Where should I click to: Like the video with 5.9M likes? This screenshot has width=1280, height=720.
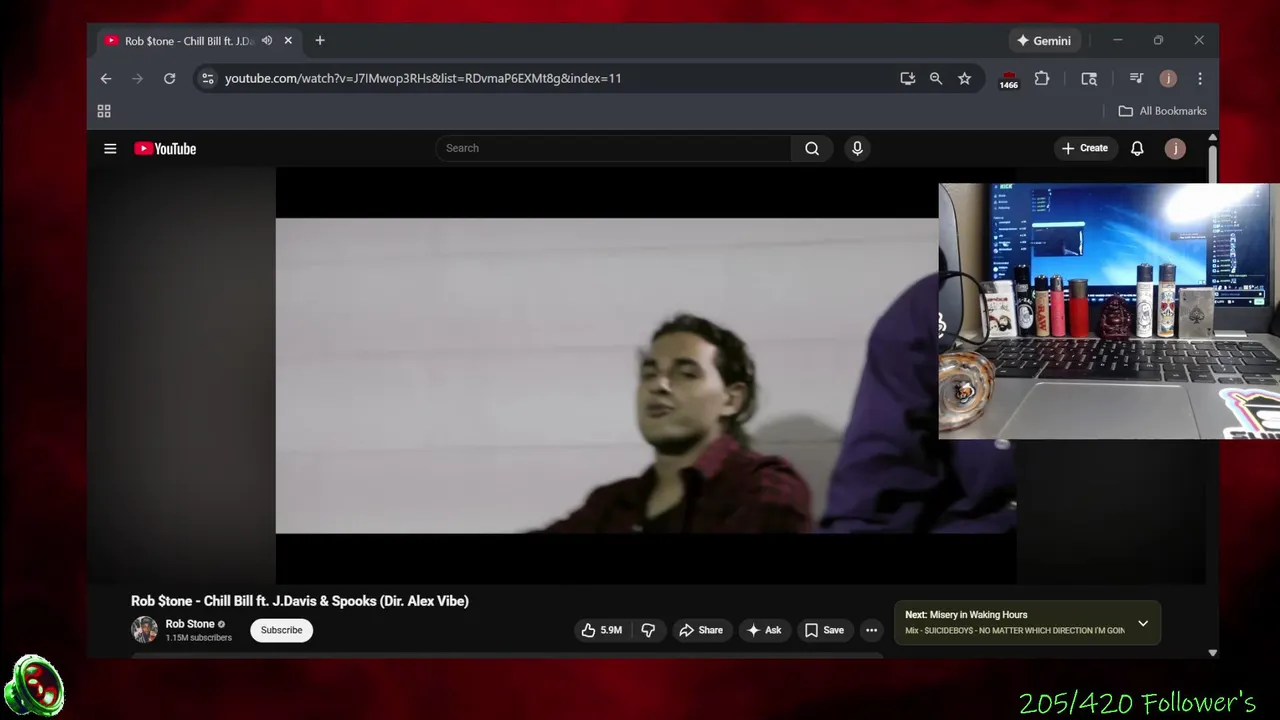602,630
